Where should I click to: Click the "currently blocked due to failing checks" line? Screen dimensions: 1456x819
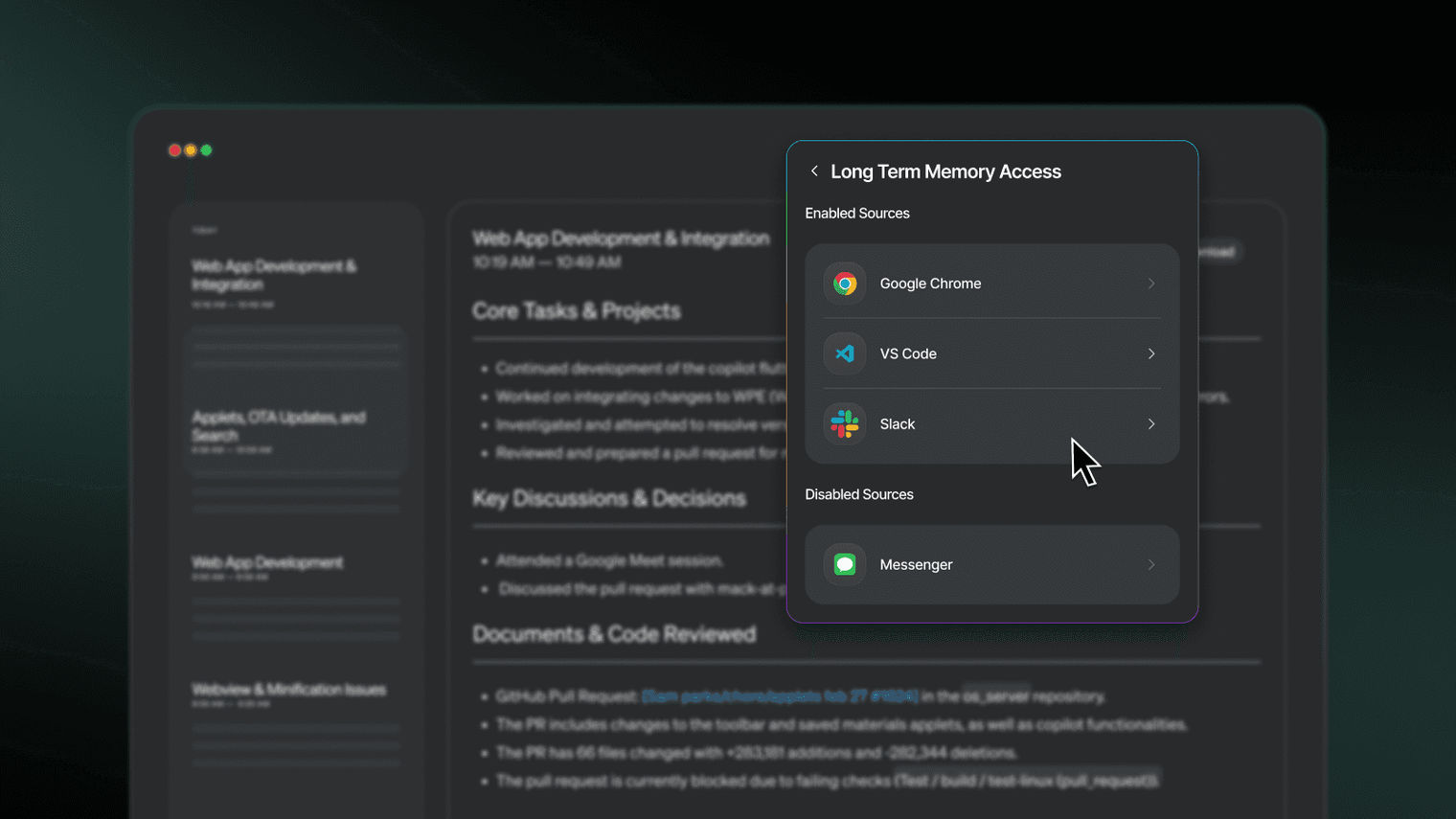click(x=828, y=781)
